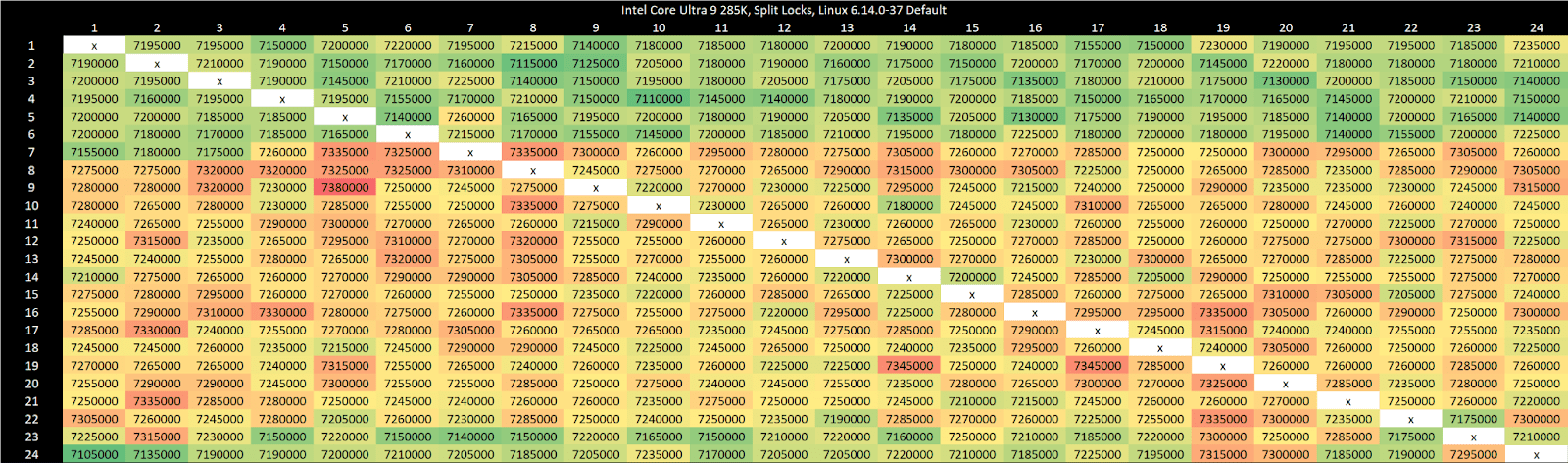Click 7135000 in row 5, column 14
1568x463 pixels.
[909, 116]
